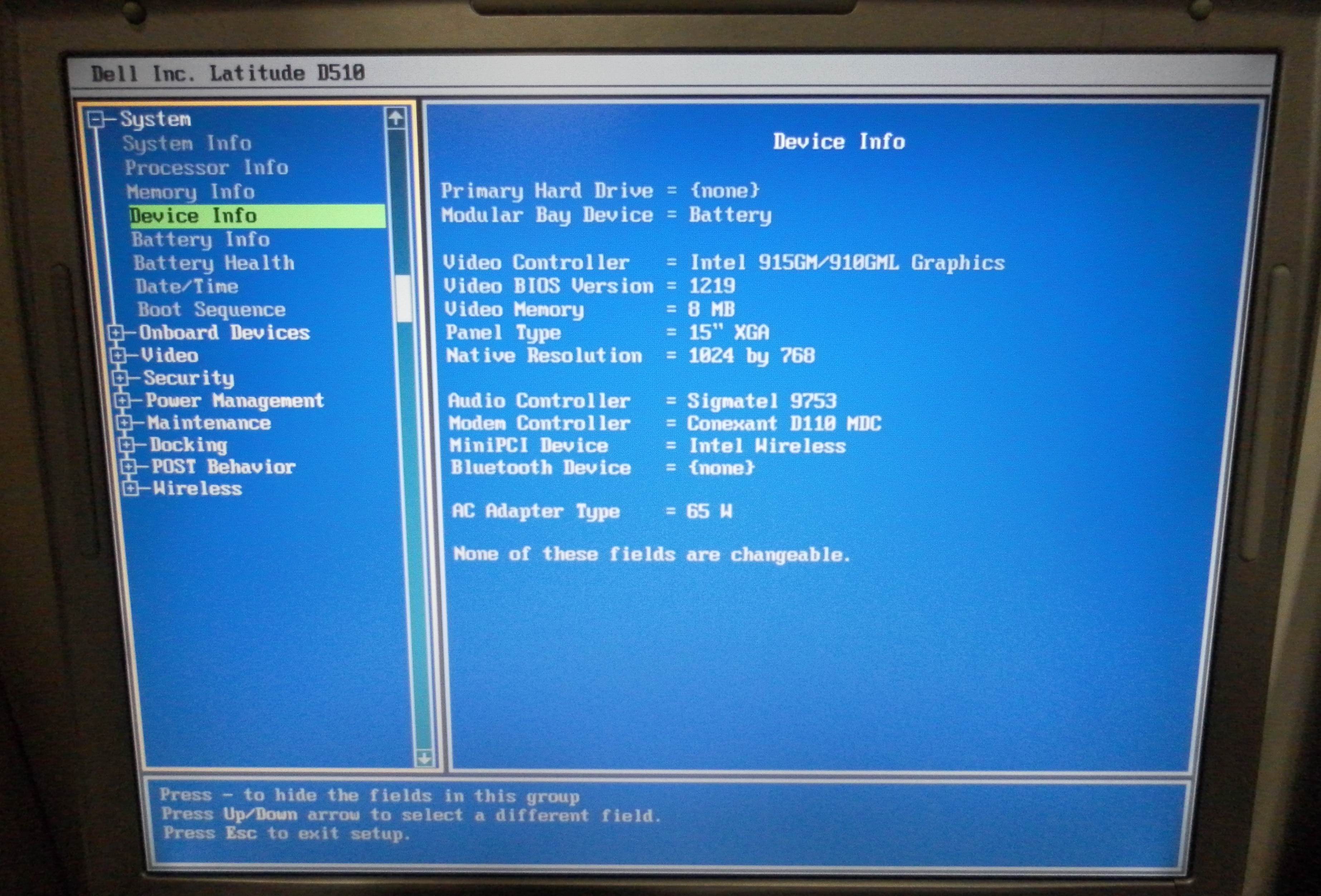Click the scroll up arrow in menu tree

[x=396, y=118]
